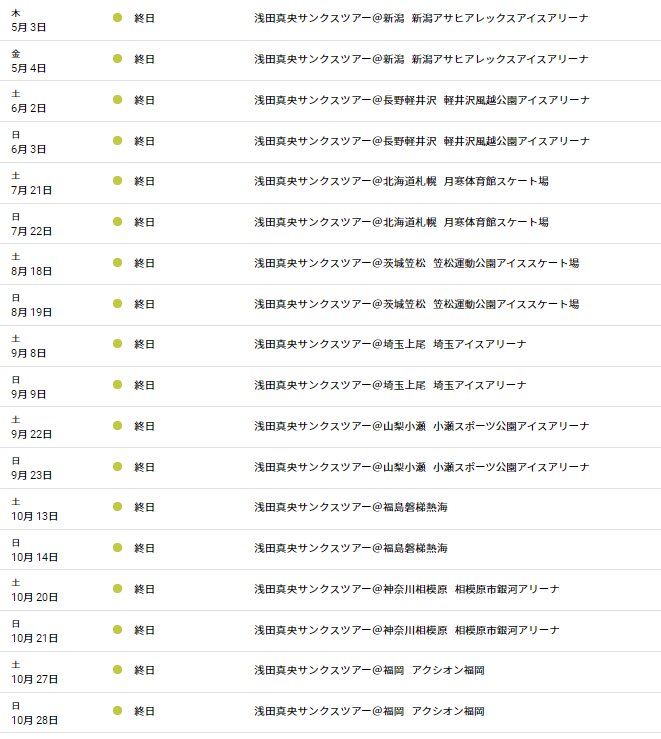Open the October 27 アクシオン福岡 event
This screenshot has width=661, height=739.
(x=369, y=670)
